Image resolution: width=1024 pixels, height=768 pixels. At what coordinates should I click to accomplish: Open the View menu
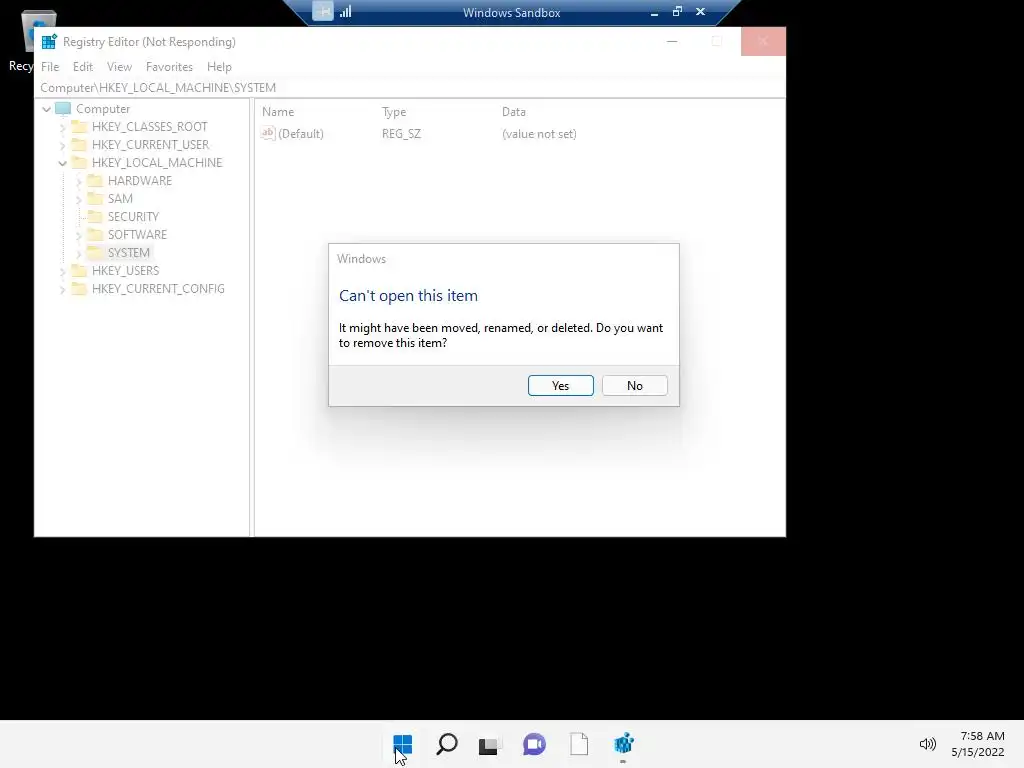point(120,67)
